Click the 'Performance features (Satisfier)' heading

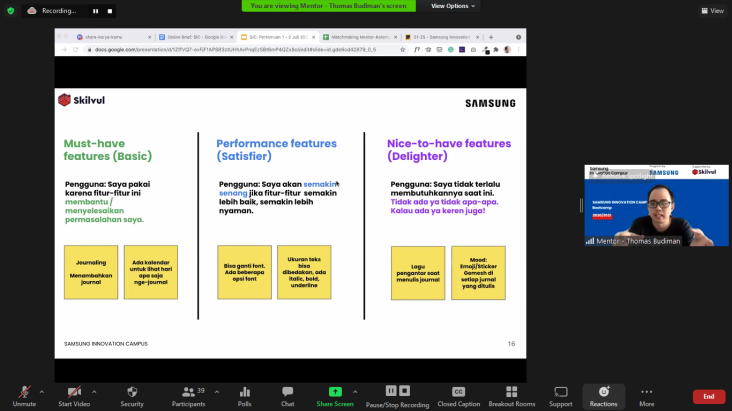[x=276, y=150]
